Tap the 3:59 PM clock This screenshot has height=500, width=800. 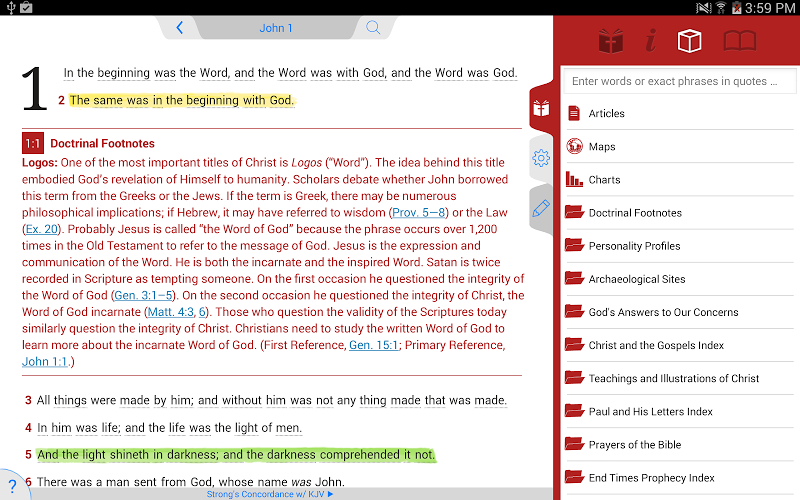click(x=769, y=8)
